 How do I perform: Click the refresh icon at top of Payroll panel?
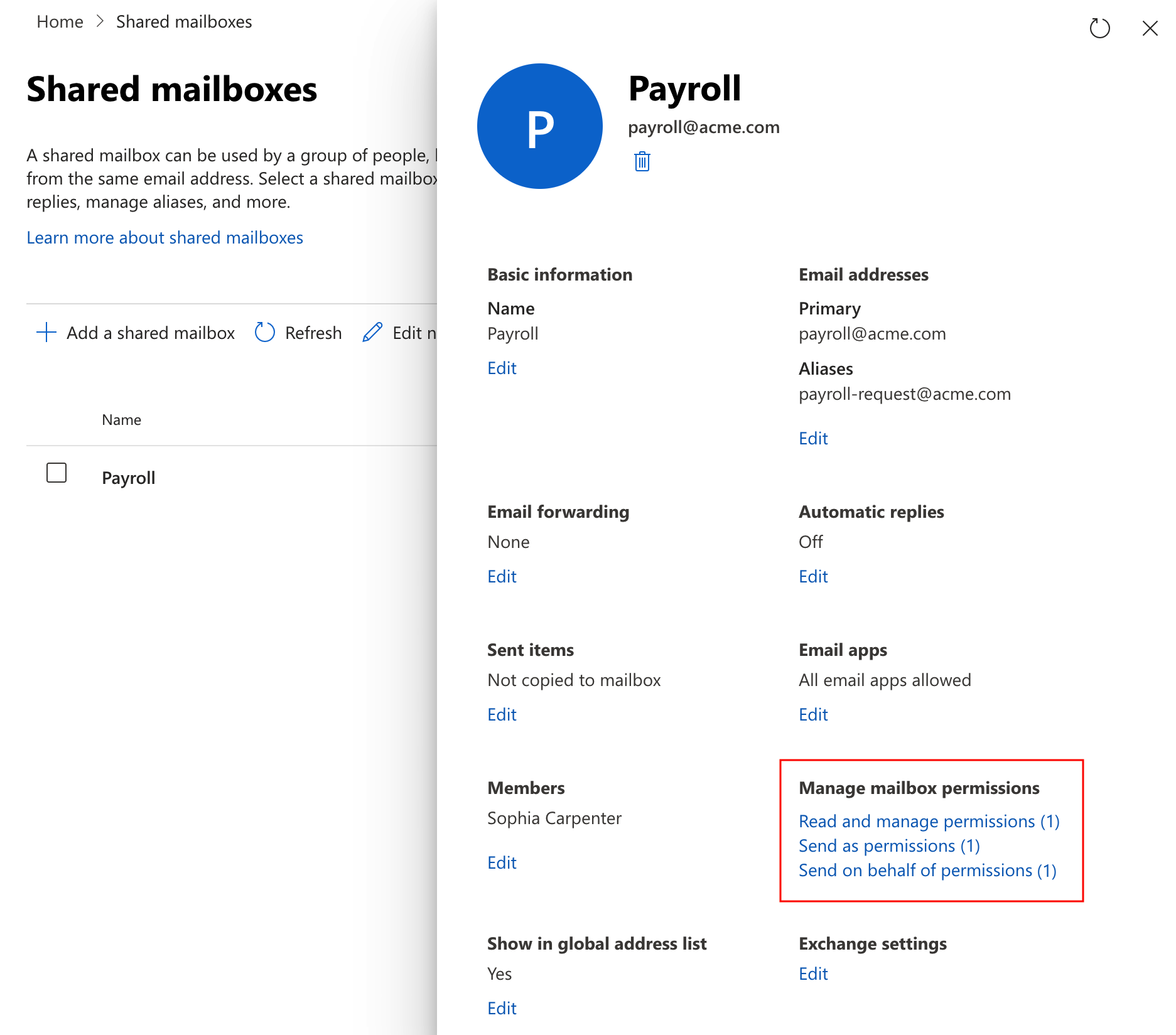(x=1099, y=28)
